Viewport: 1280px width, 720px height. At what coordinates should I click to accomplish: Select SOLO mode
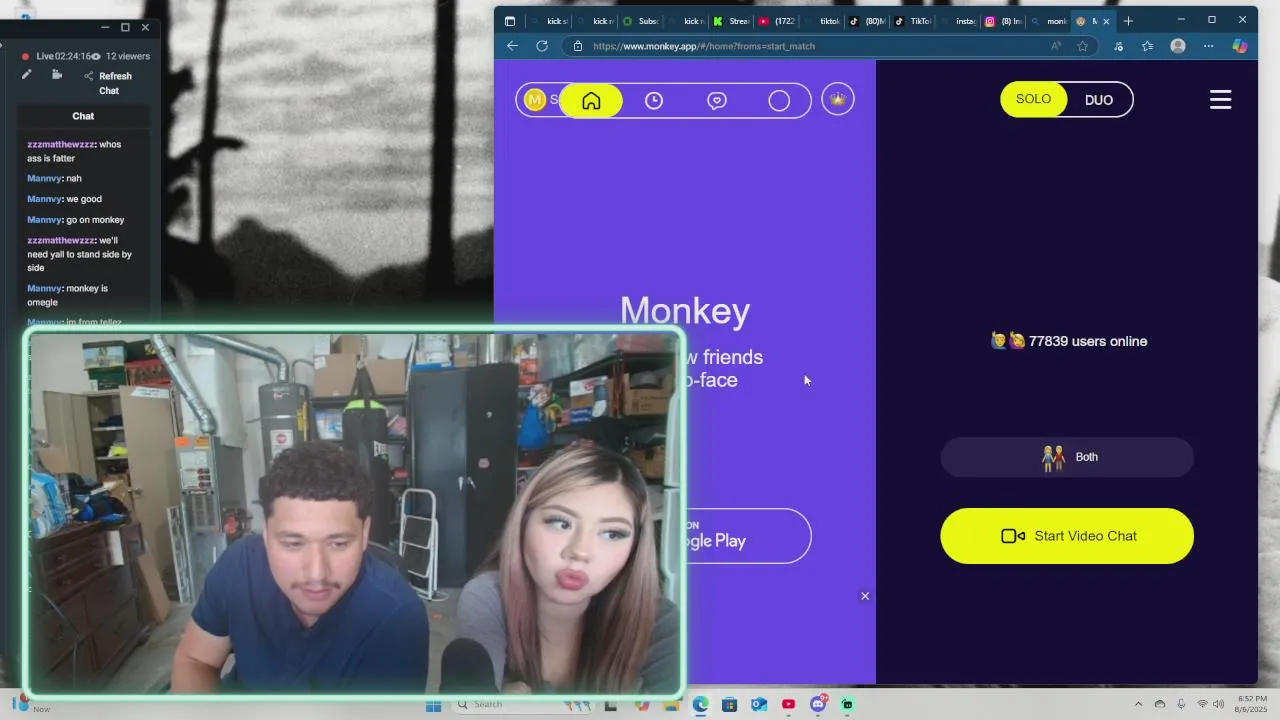pyautogui.click(x=1033, y=99)
